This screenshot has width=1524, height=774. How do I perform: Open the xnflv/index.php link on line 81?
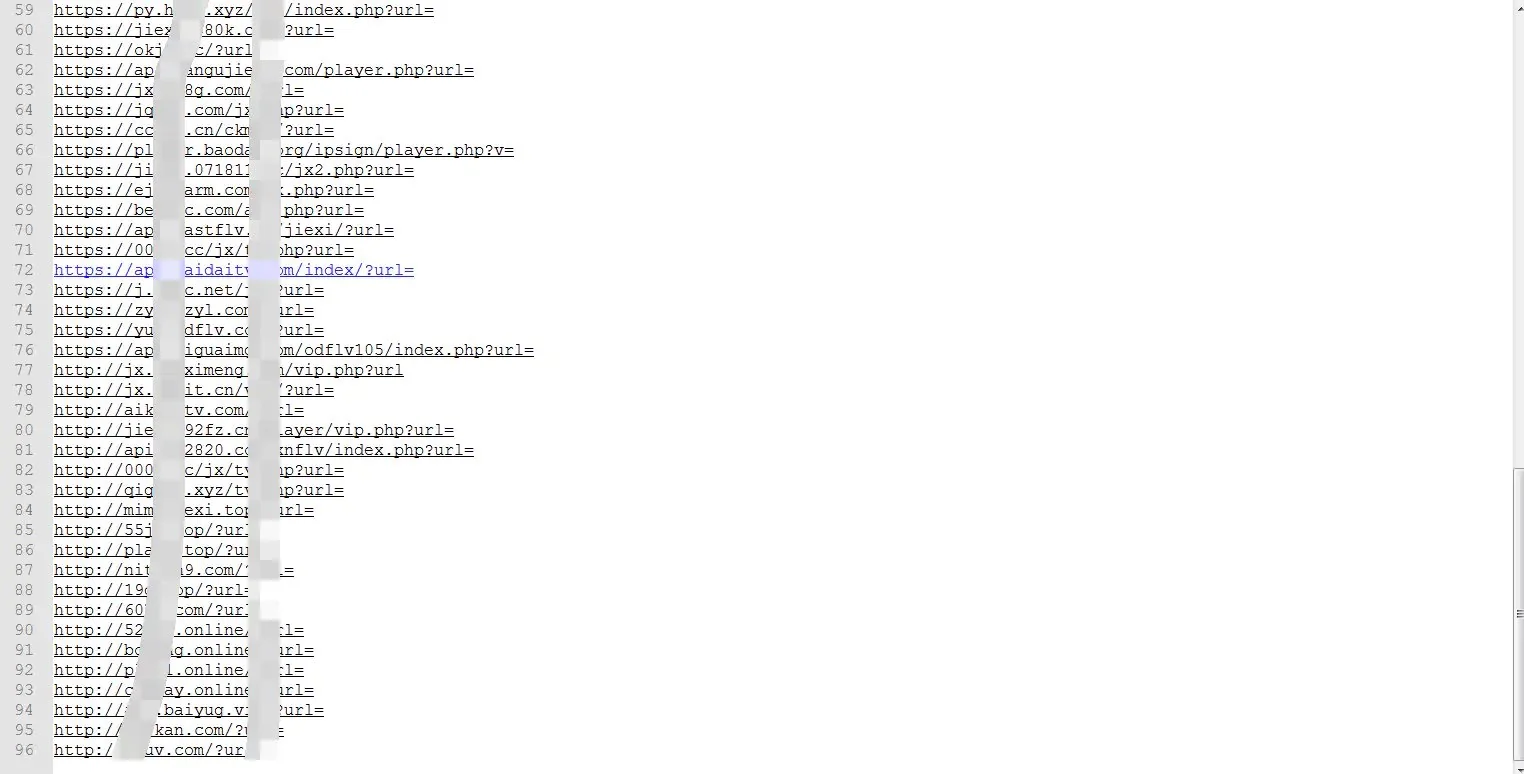click(264, 450)
